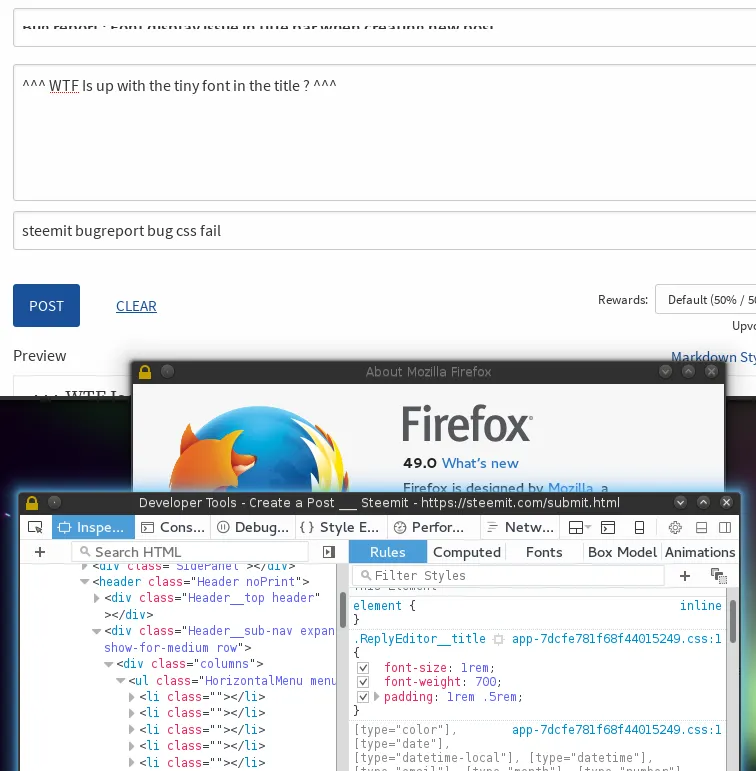Add a new style rule with plus icon
This screenshot has height=771, width=756.
pyautogui.click(x=685, y=575)
